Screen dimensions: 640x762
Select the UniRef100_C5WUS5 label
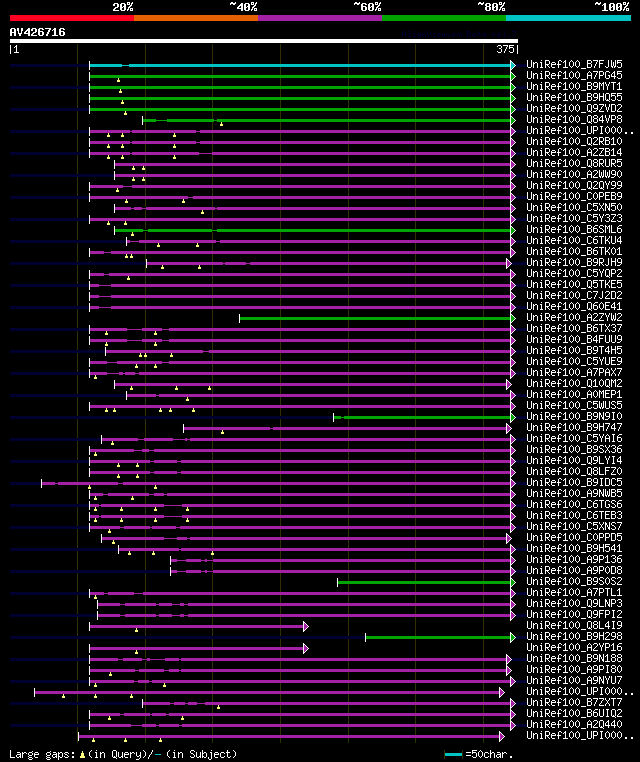[574, 405]
